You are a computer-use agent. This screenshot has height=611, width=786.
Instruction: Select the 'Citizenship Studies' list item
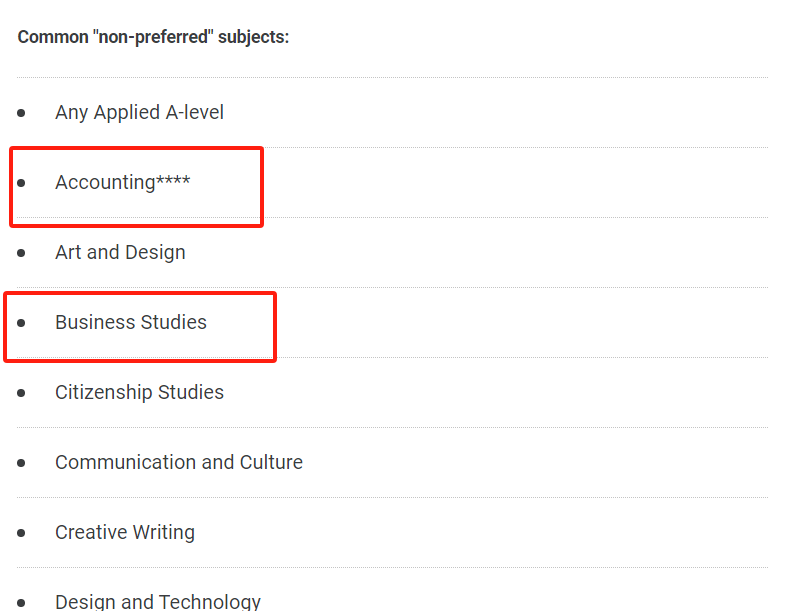(x=139, y=392)
